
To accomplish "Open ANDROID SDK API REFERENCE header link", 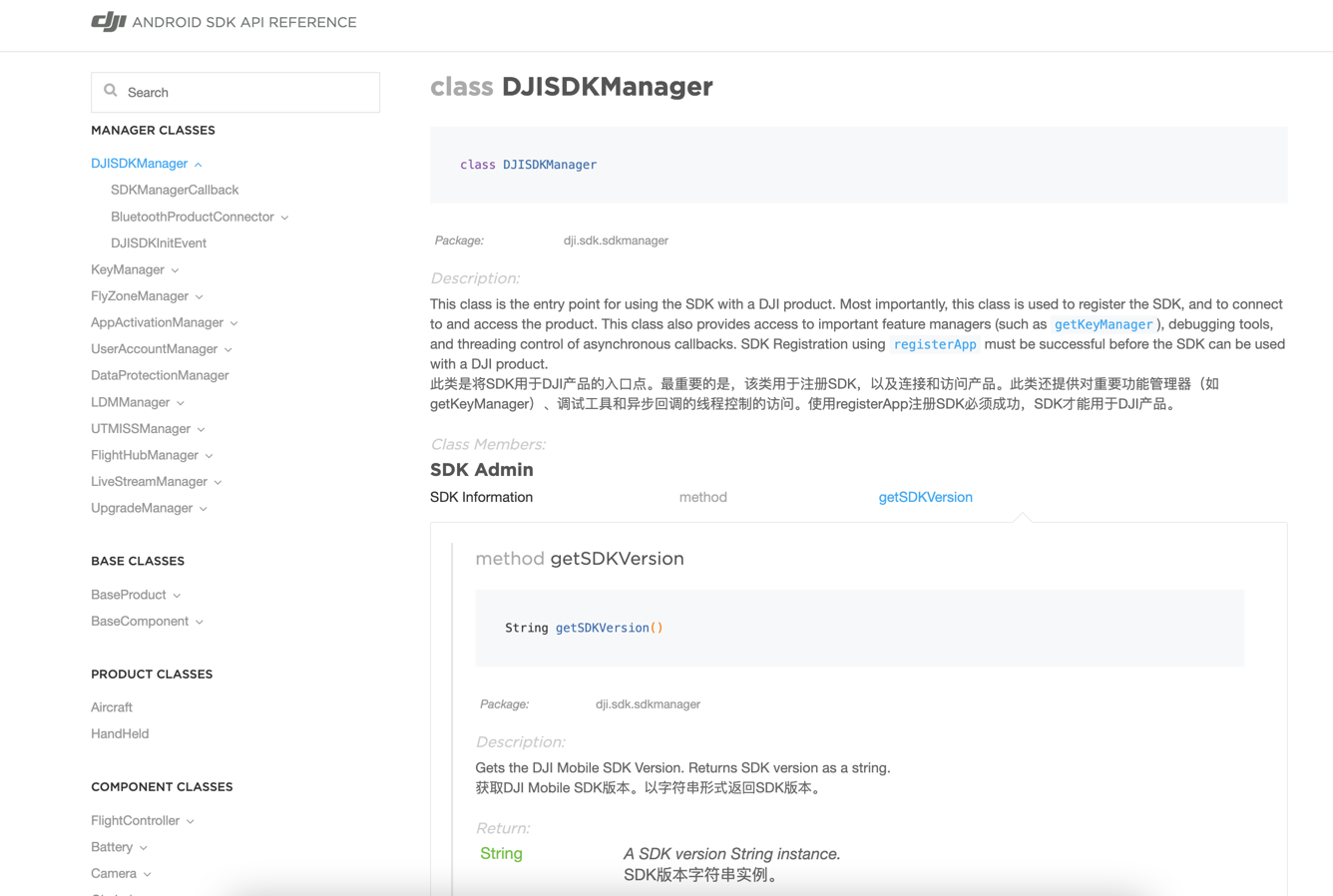I will pyautogui.click(x=244, y=22).
